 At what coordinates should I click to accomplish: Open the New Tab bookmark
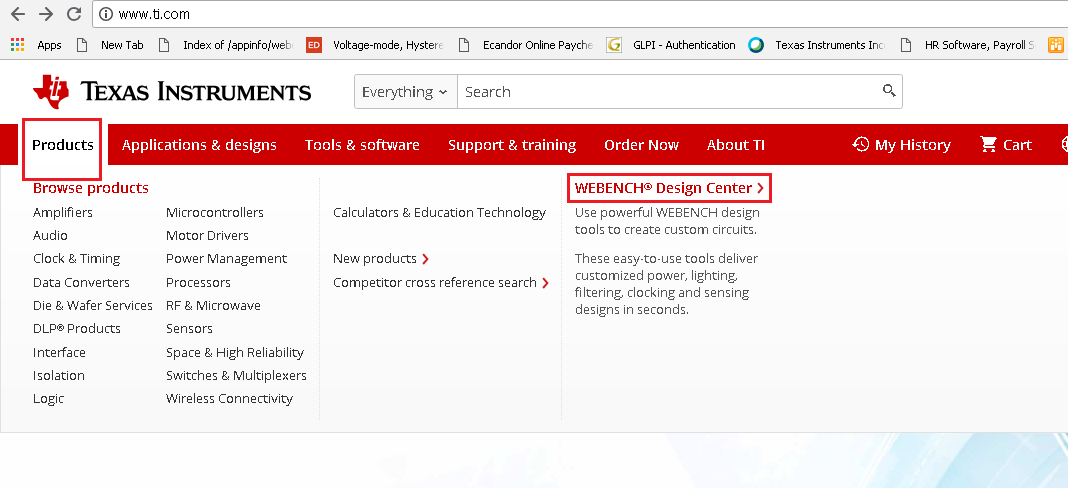coord(110,45)
